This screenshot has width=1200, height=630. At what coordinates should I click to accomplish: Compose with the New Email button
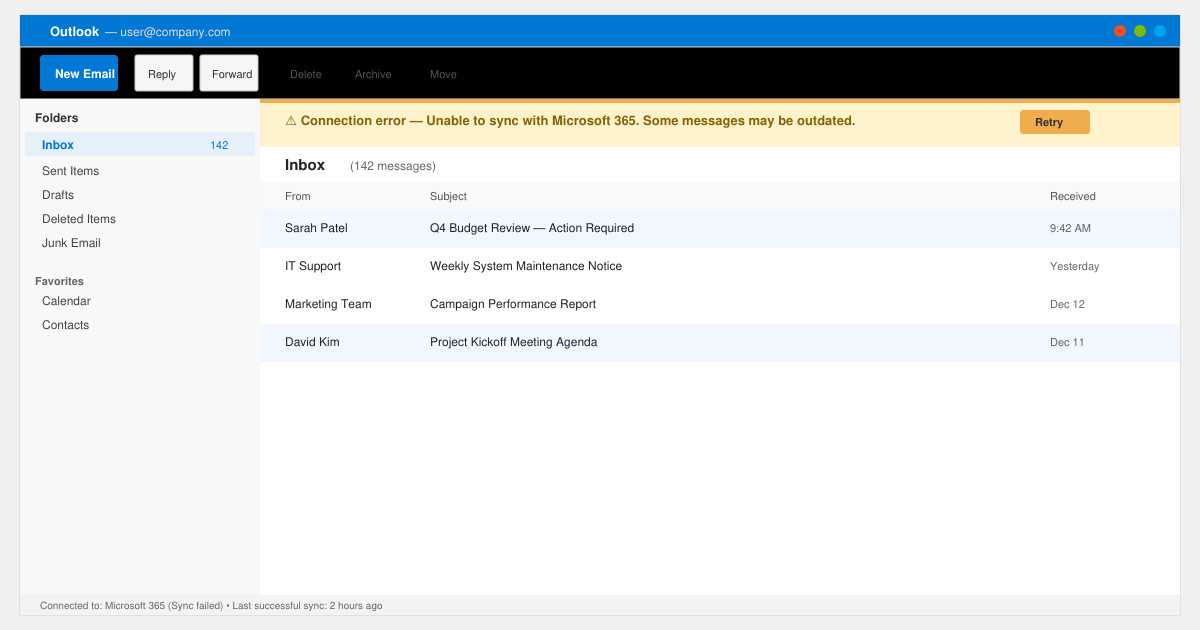click(x=79, y=73)
